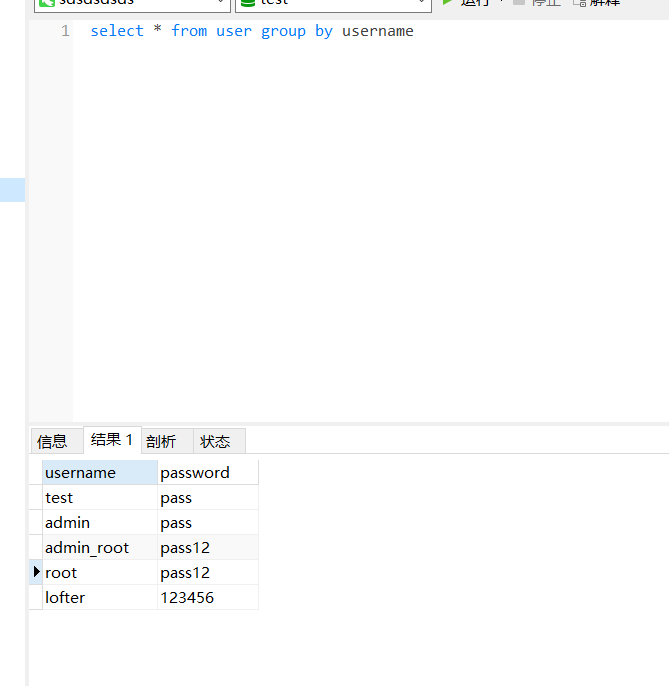Select pass12 in the admin_root row
This screenshot has height=686, width=669.
click(x=208, y=547)
